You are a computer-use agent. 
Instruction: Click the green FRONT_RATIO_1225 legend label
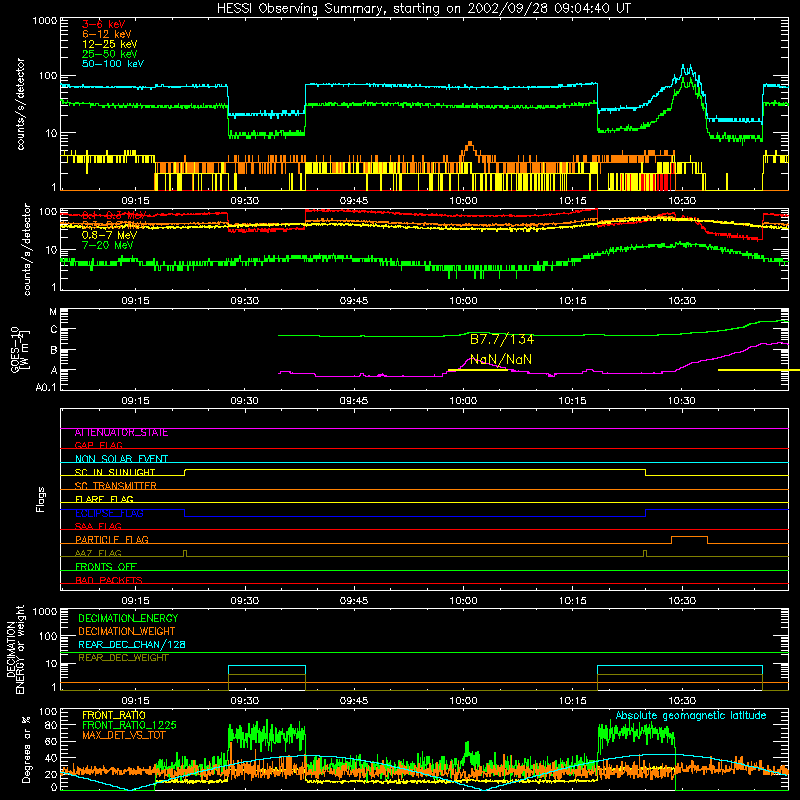[129, 725]
